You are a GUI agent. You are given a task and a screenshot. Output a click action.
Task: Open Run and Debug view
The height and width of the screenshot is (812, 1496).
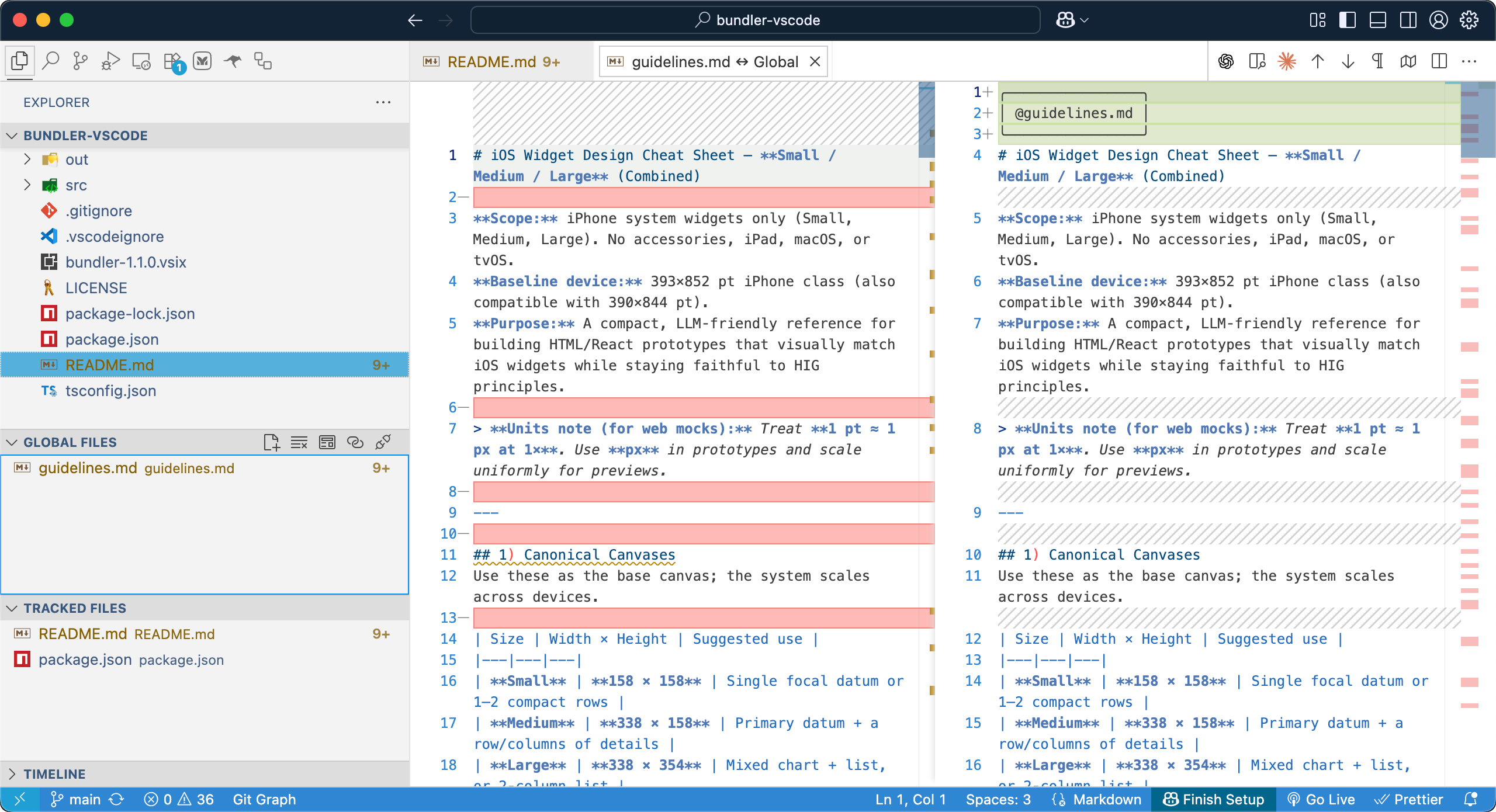click(x=110, y=61)
